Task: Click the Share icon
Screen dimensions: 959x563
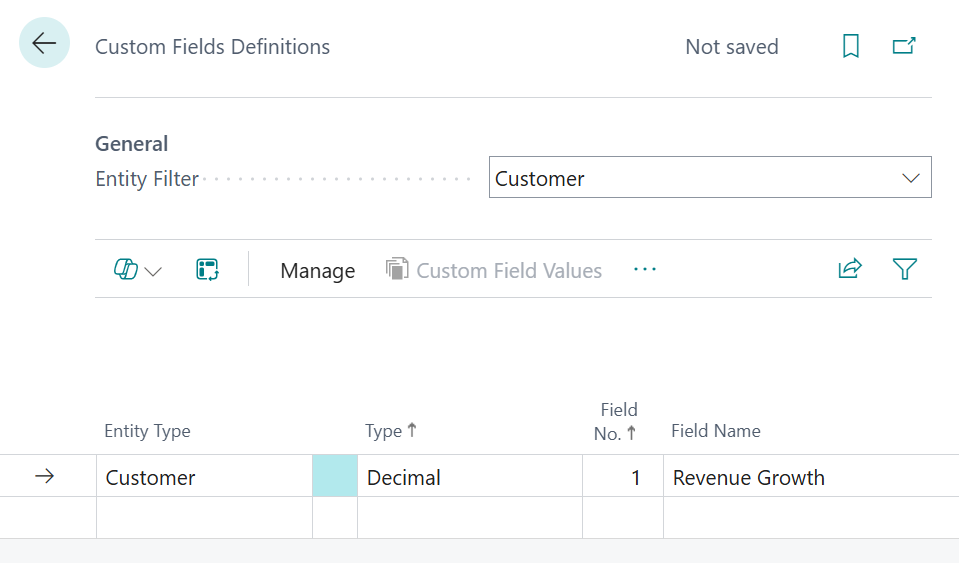Action: point(849,269)
